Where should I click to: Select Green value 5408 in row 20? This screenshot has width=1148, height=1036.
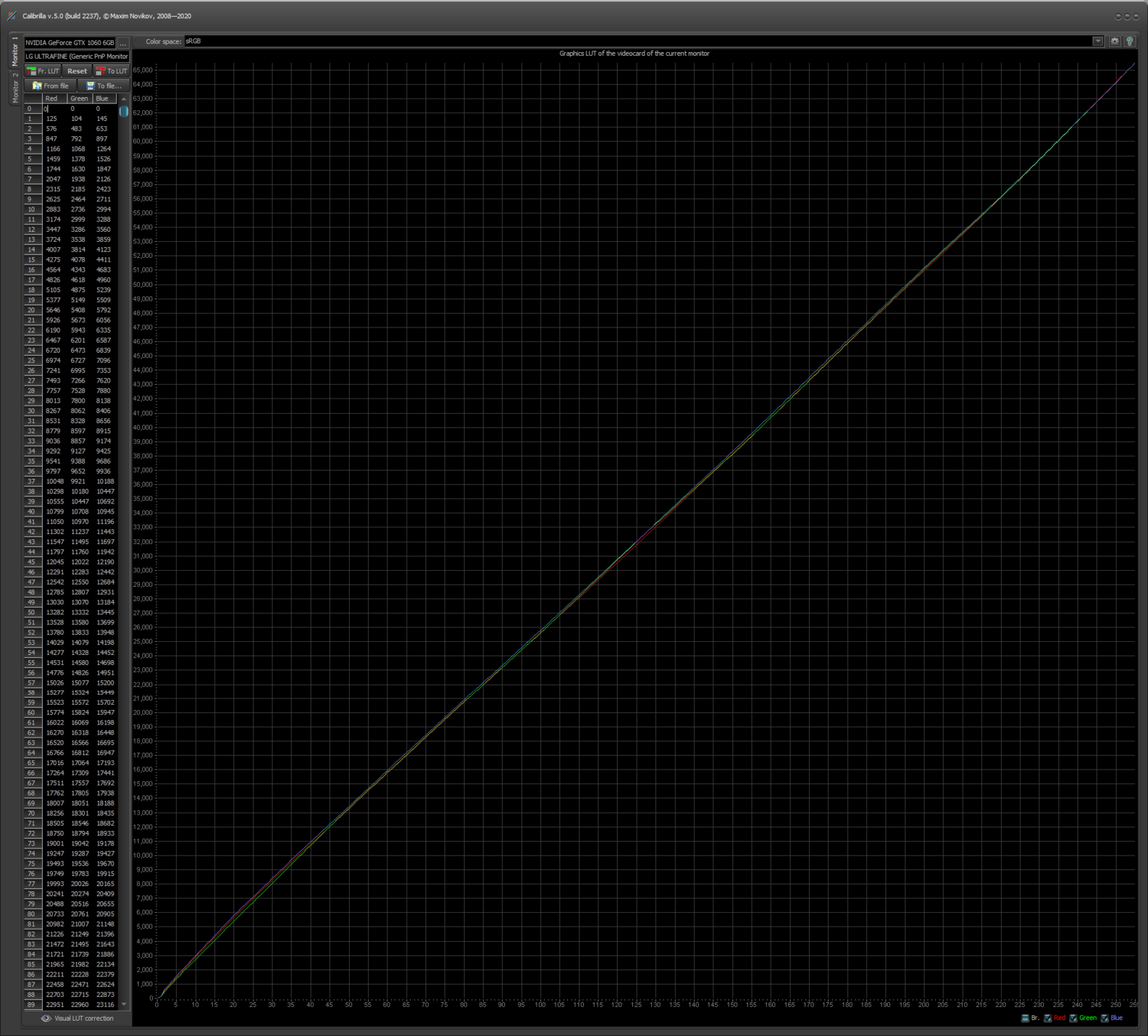(80, 310)
